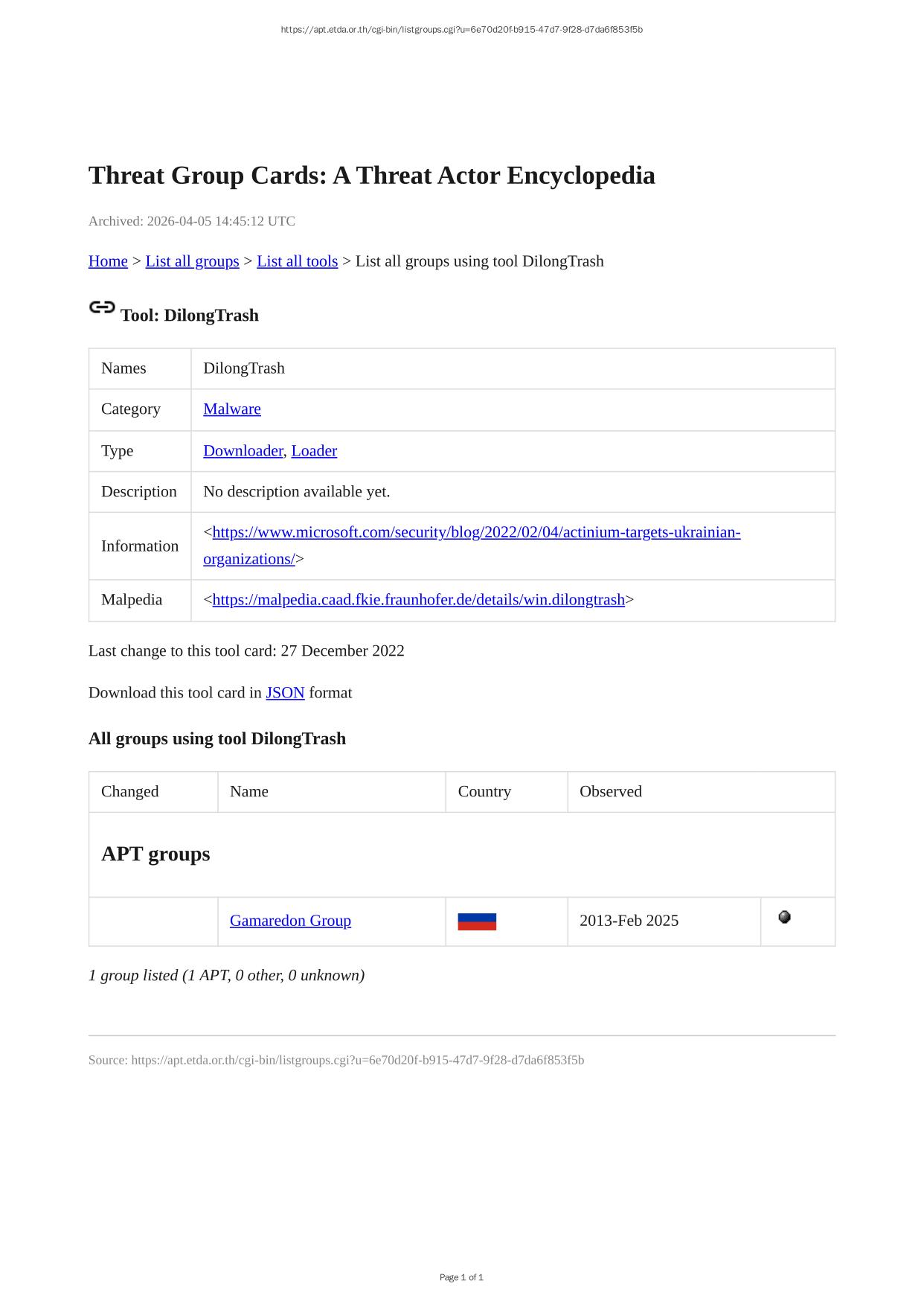The width and height of the screenshot is (924, 1307).
Task: Open the List all groups breadcrumb
Action: click(x=192, y=261)
